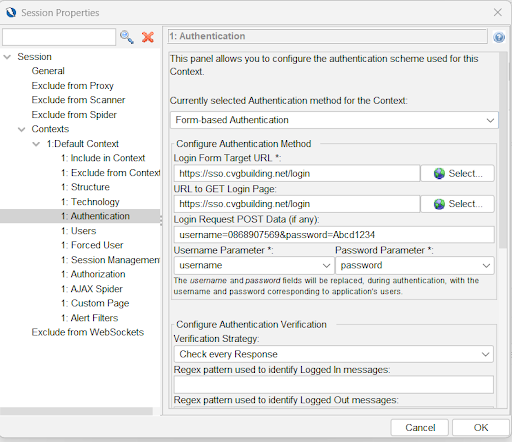
Task: Click the ZAP logo in the title bar
Action: point(11,12)
